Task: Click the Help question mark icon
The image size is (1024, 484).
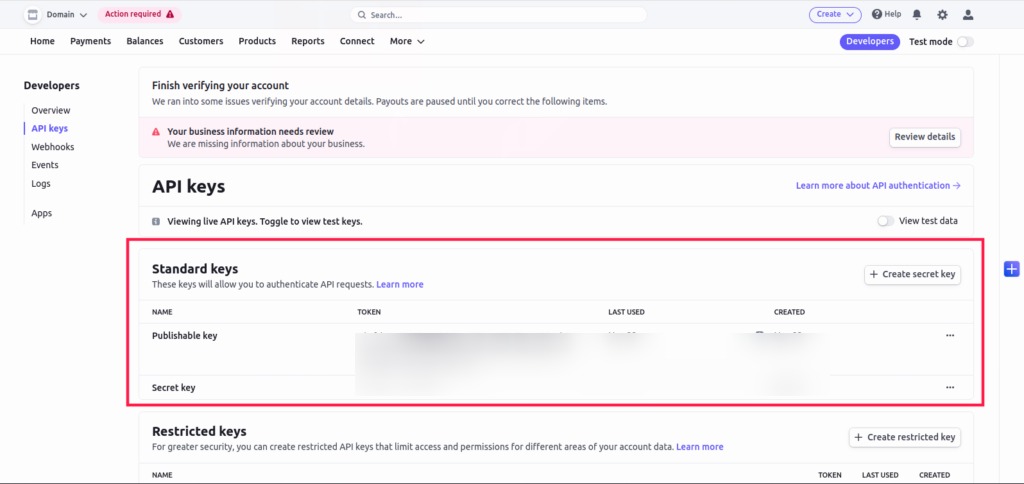Action: click(877, 15)
